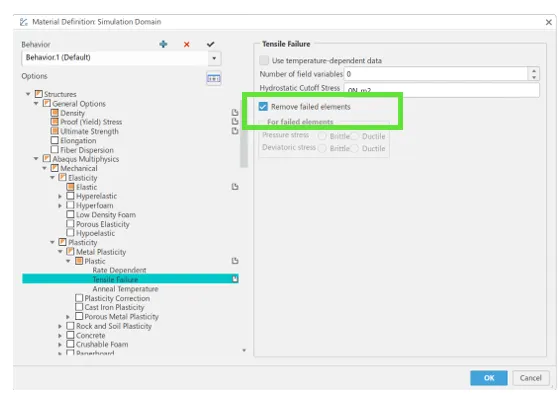Collapse the Structures tree node
The image size is (558, 395).
(x=28, y=94)
